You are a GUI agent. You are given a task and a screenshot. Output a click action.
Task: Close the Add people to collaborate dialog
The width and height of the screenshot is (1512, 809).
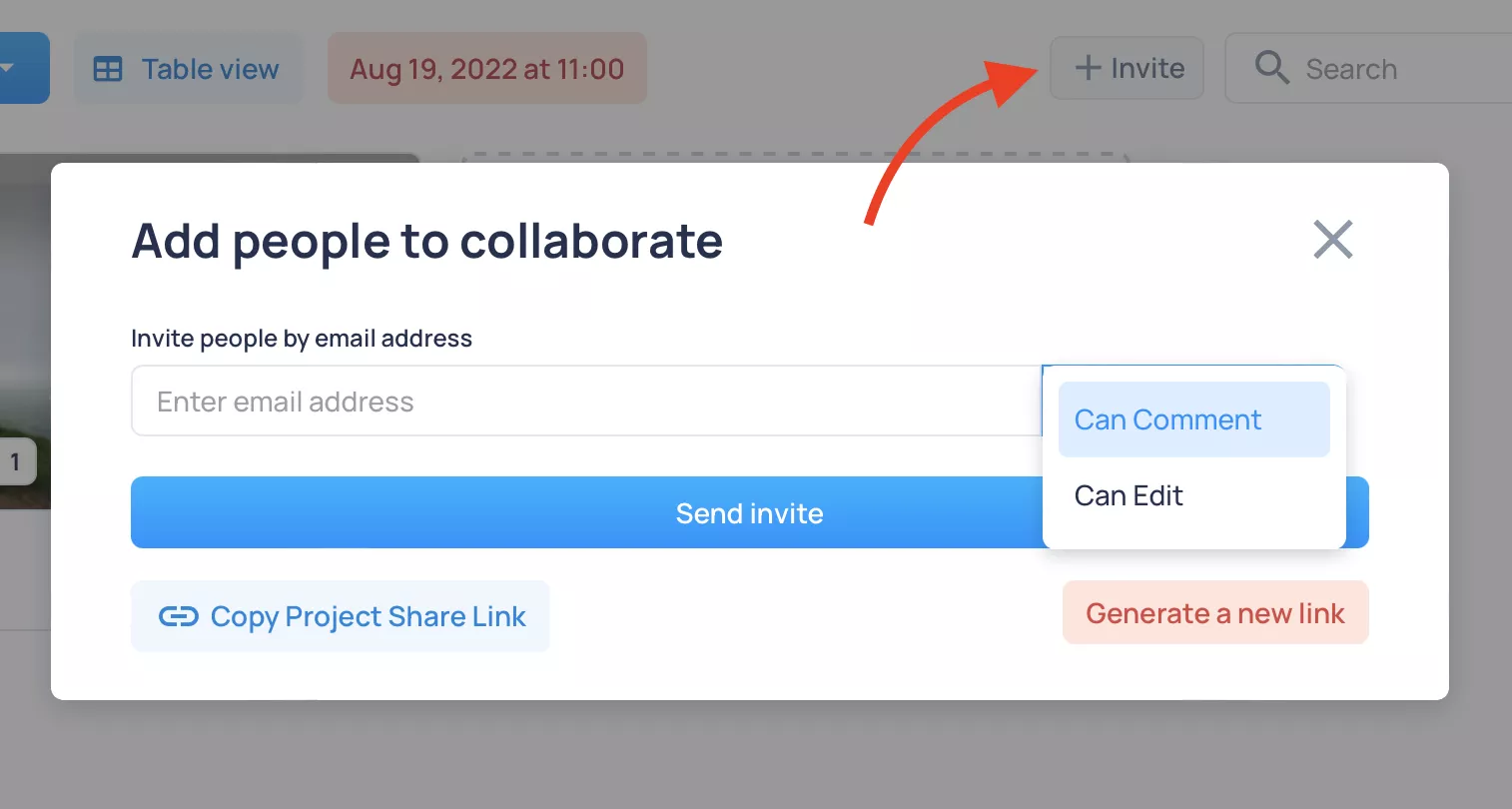[1332, 240]
